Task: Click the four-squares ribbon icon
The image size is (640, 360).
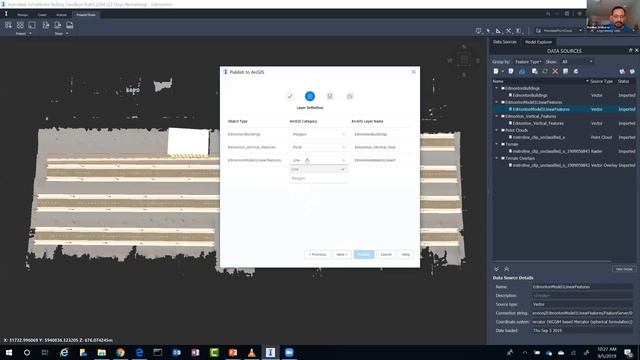Action: coord(20,25)
